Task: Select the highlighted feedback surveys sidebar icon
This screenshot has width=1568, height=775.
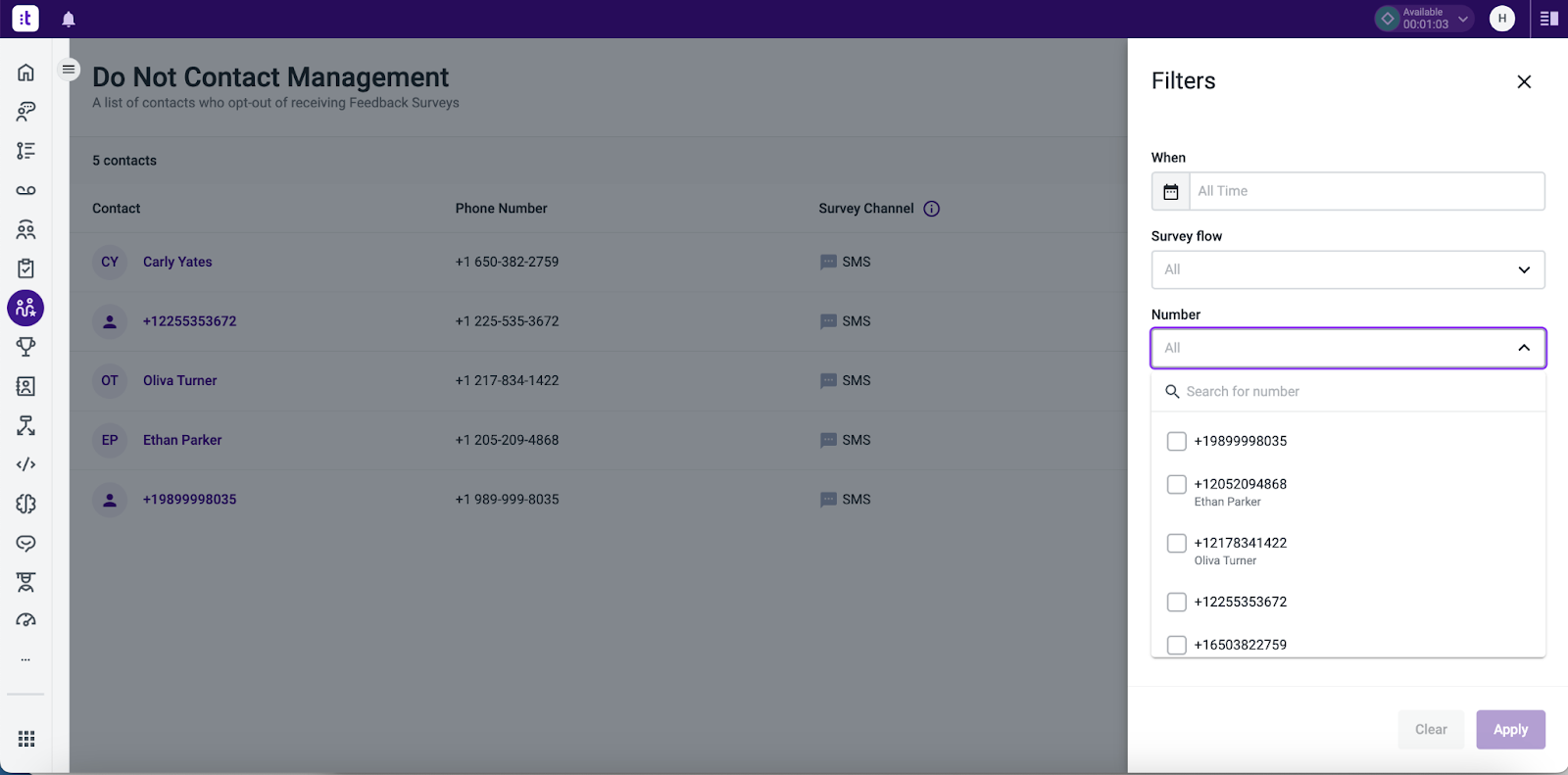Action: (25, 308)
